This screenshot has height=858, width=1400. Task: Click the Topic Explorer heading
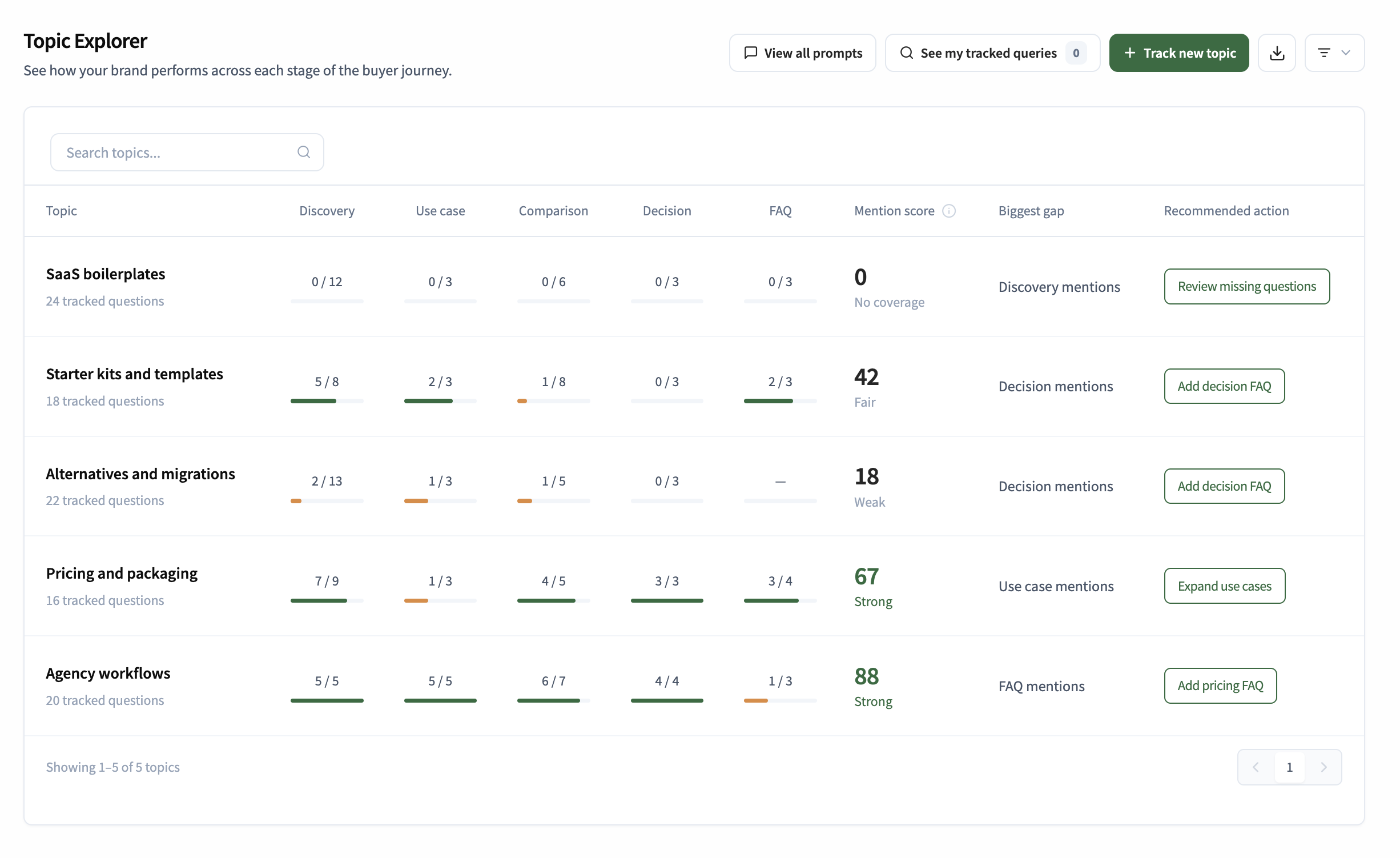[85, 41]
